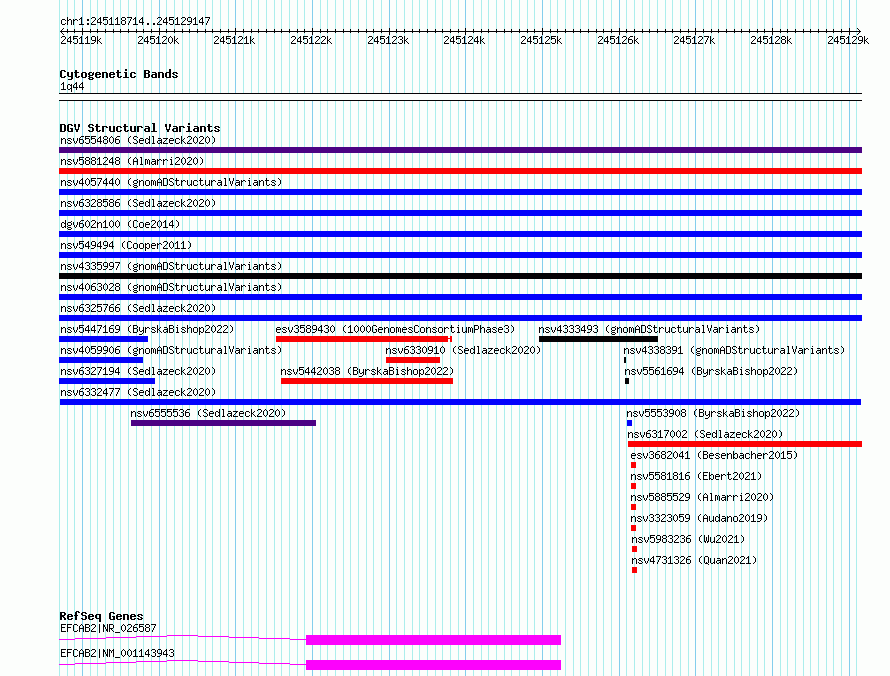Click the red nsv5442038 variant bar
This screenshot has height=676, width=890.
click(x=367, y=381)
